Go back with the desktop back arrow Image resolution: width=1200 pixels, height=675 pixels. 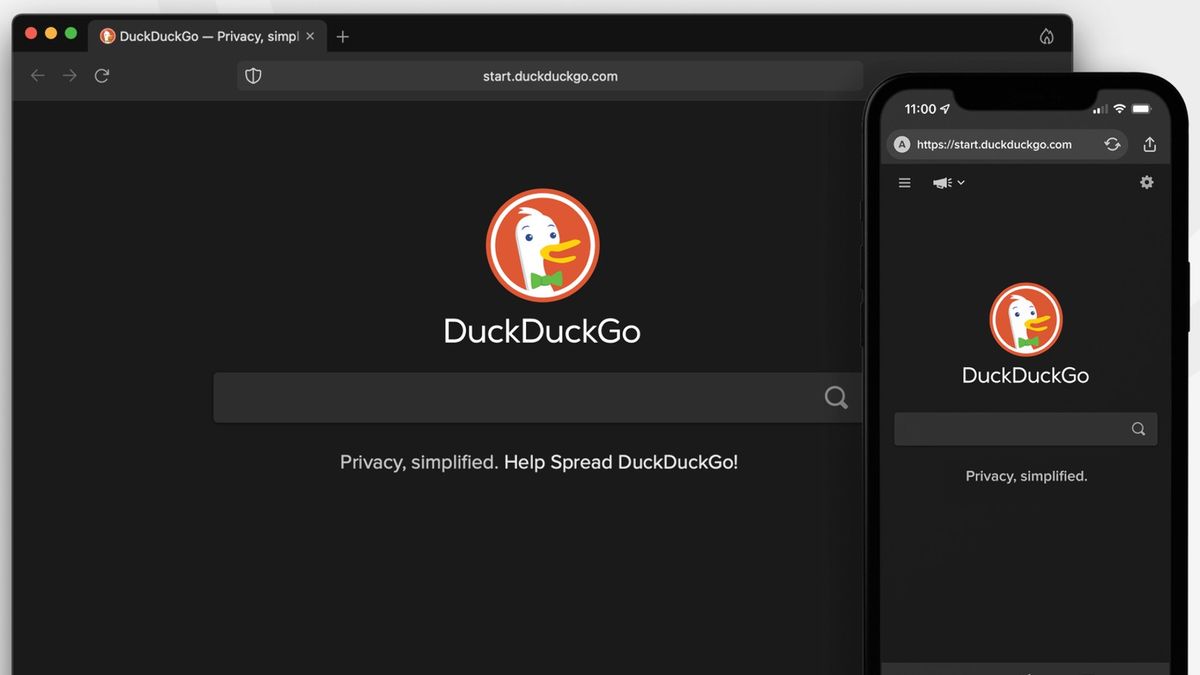(38, 76)
